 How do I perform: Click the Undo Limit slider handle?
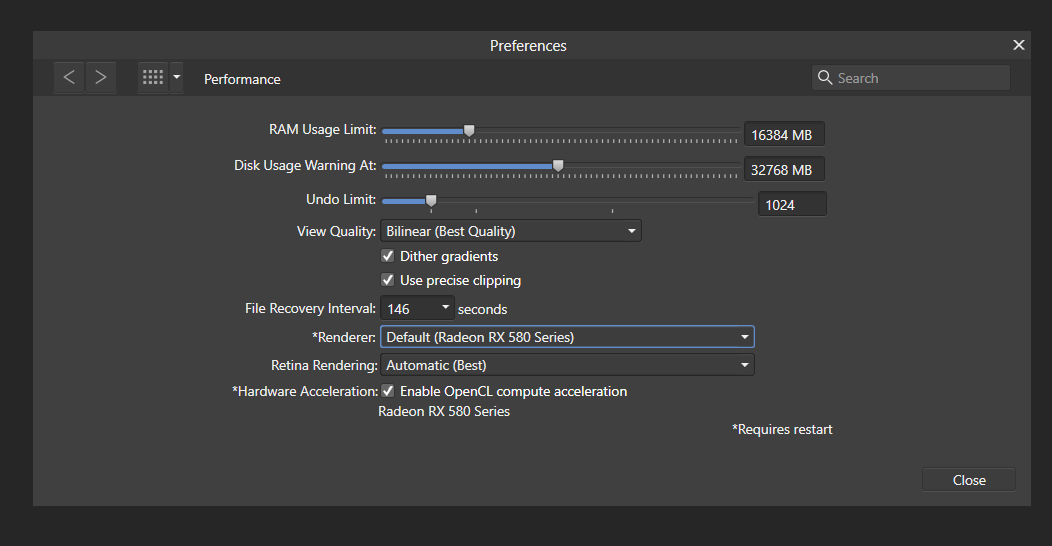click(431, 200)
